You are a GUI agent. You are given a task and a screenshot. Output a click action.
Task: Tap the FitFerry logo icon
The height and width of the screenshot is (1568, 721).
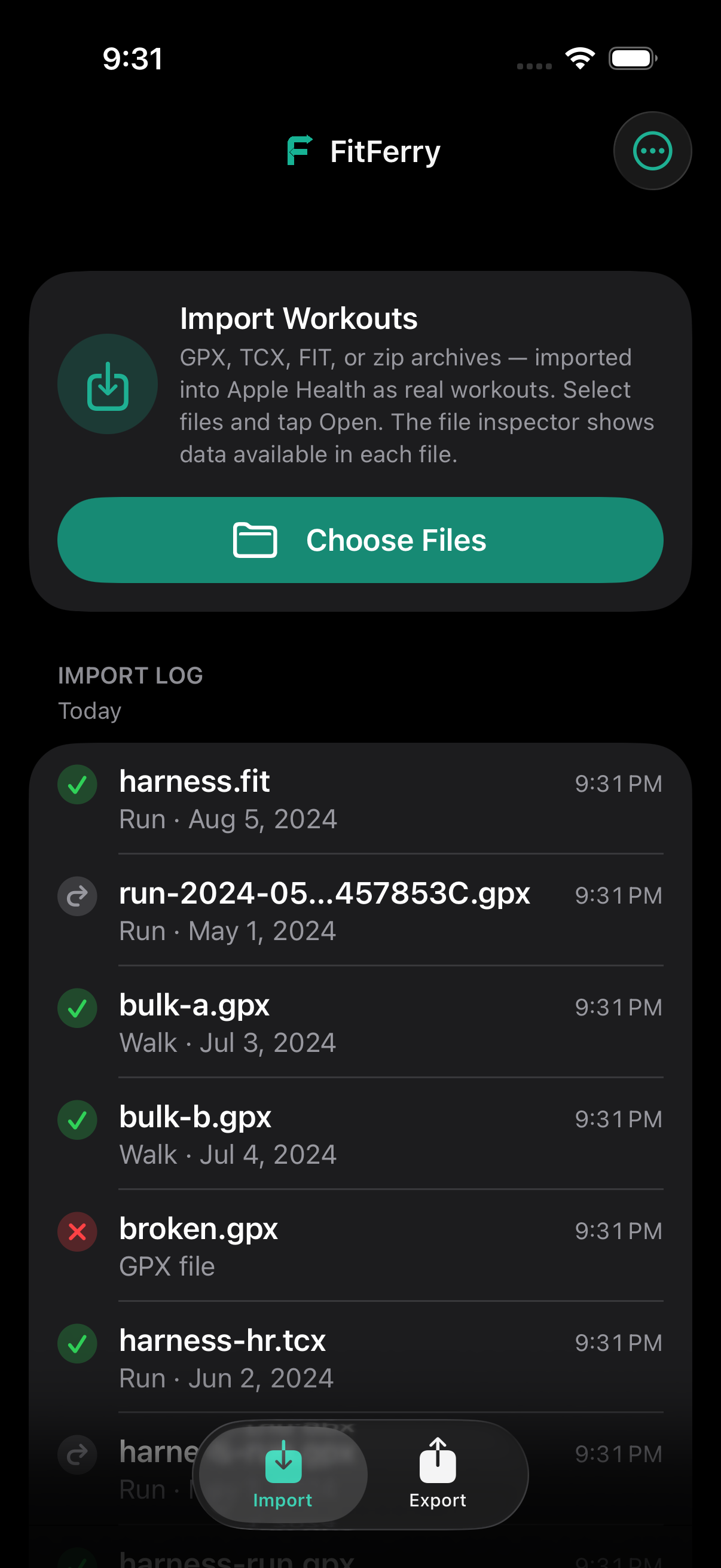click(300, 150)
